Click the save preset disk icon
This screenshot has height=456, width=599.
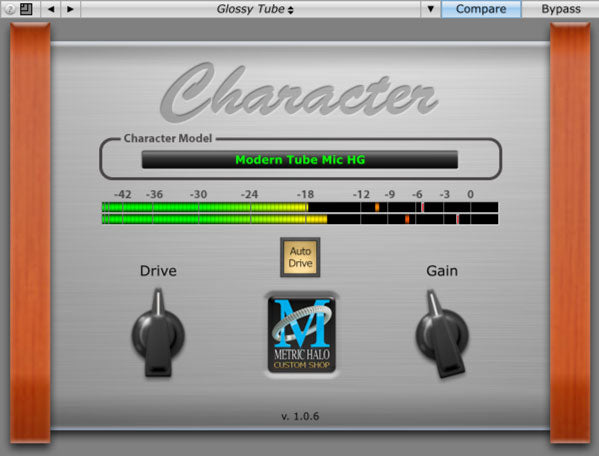click(26, 9)
